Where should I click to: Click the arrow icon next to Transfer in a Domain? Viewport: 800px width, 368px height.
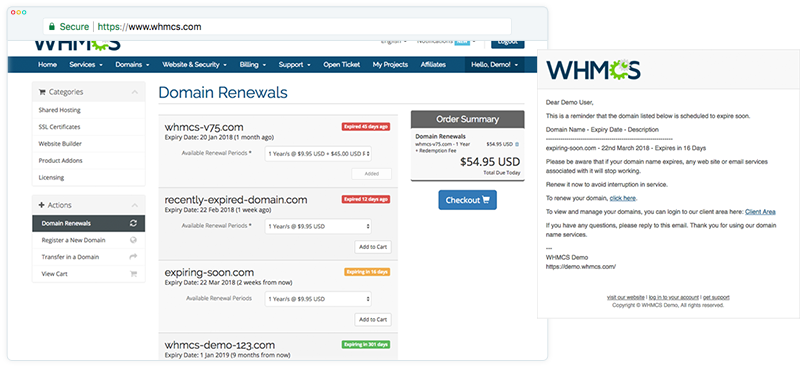134,257
